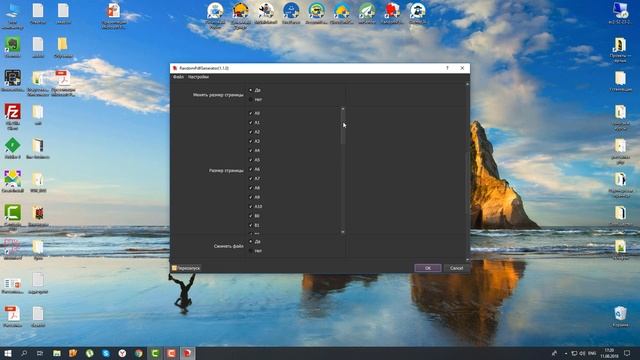Viewport: 640px width, 360px height.
Task: Click the page size list up arrow
Action: point(343,109)
